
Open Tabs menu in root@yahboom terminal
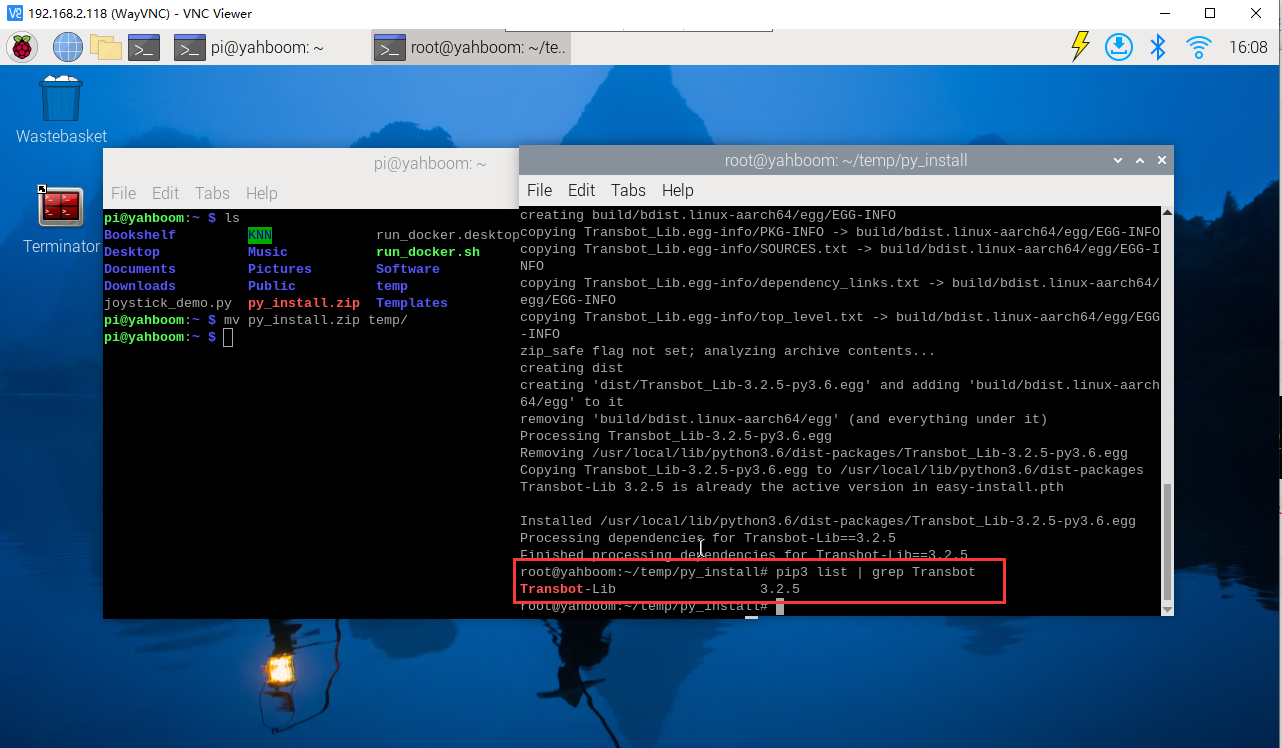click(628, 190)
